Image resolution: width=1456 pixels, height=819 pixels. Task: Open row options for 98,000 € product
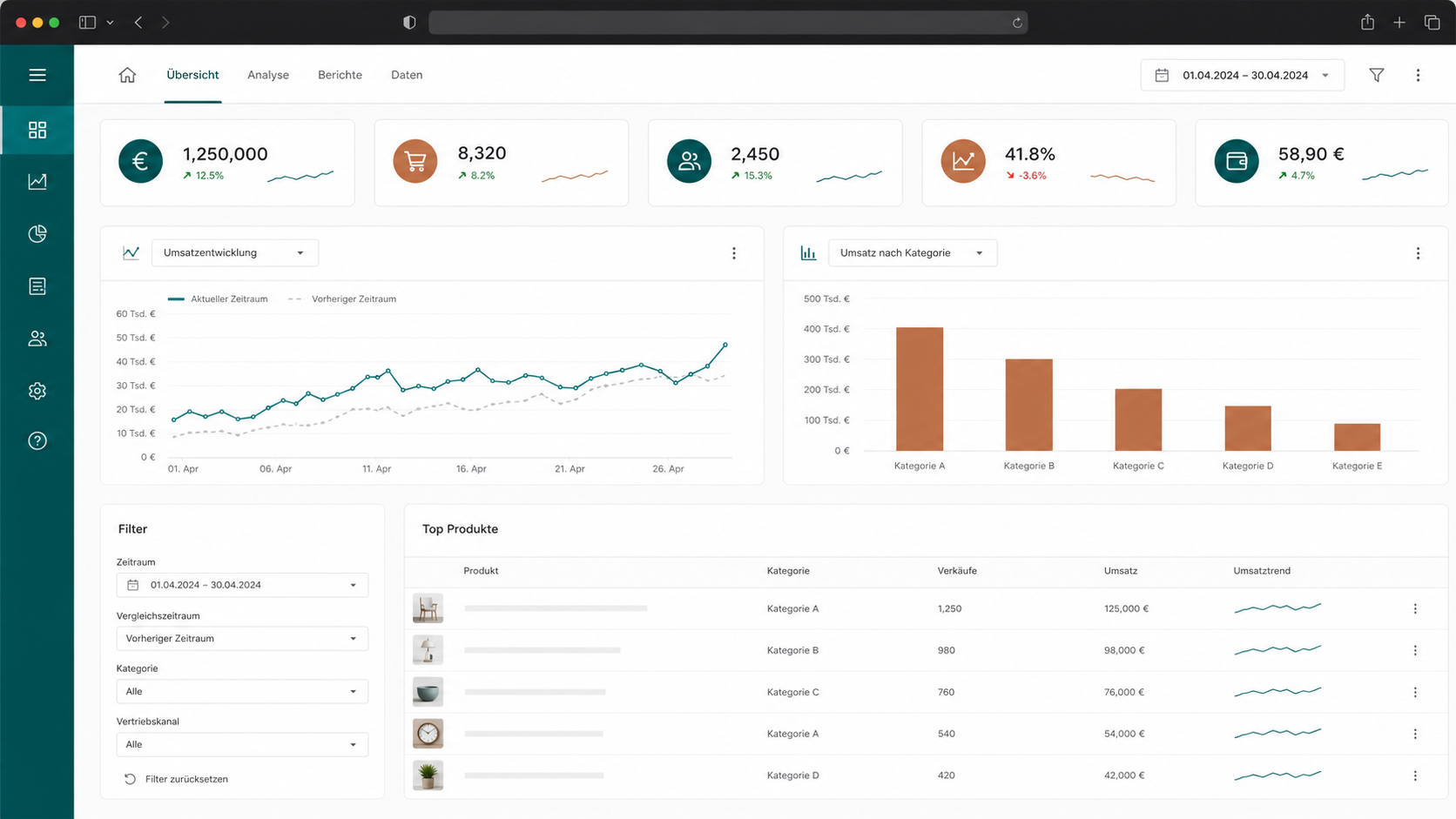1415,651
